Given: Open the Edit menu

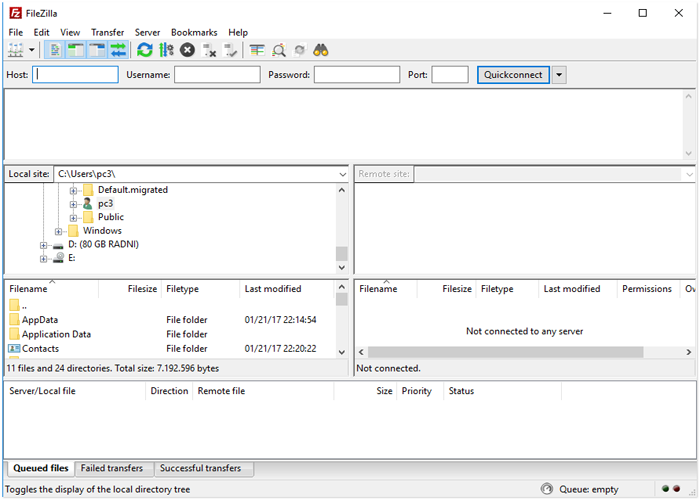Looking at the screenshot, I should point(42,33).
